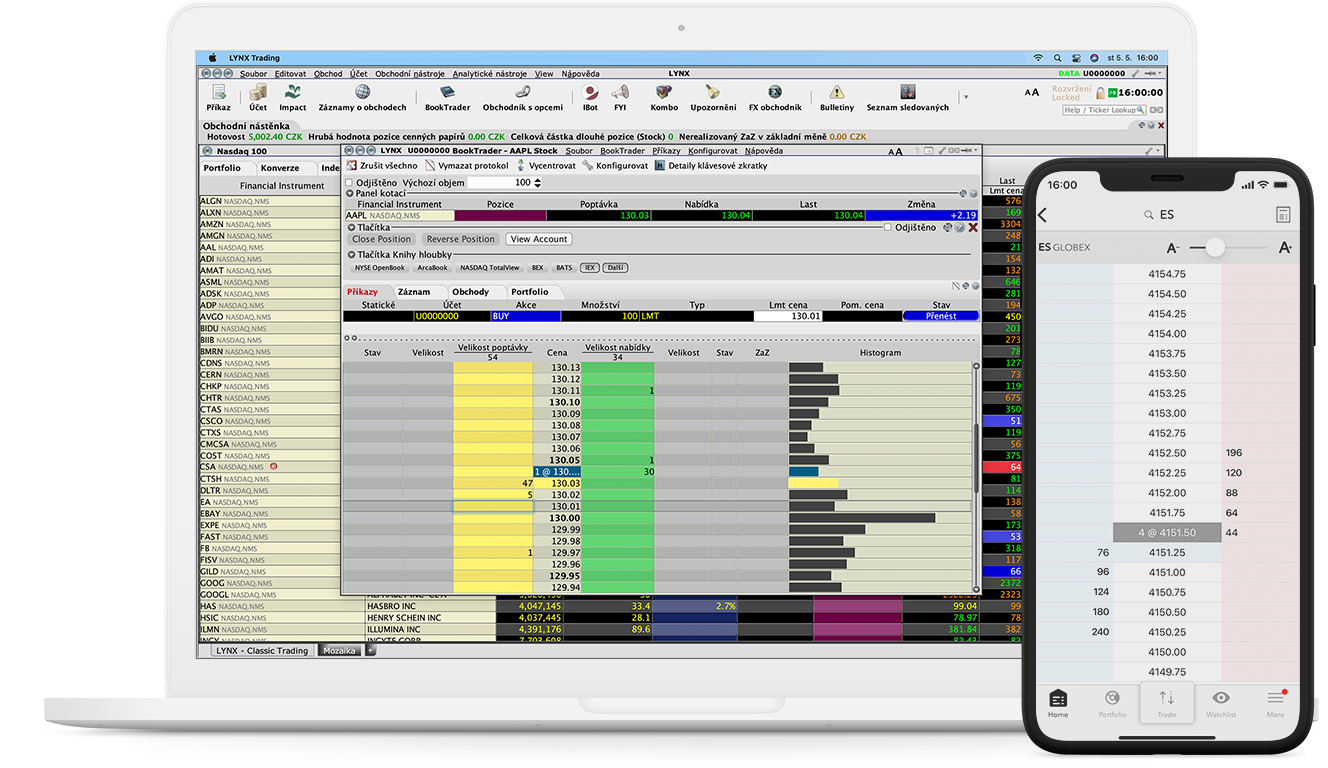Open phone Trade tab

tap(1166, 703)
